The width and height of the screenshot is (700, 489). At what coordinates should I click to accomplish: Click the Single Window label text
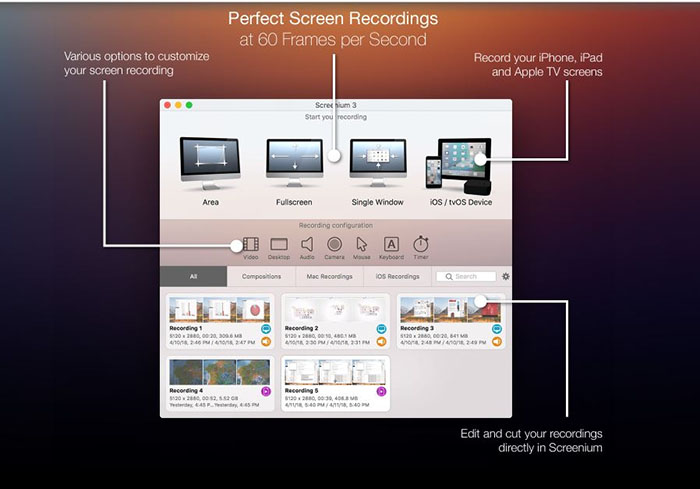point(377,202)
